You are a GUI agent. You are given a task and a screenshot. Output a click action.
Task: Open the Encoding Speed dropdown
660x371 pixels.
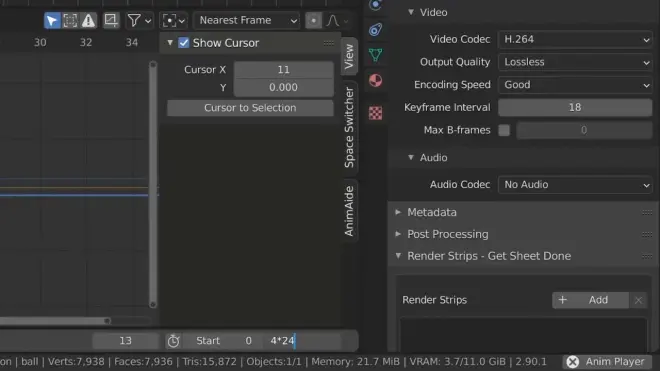575,85
